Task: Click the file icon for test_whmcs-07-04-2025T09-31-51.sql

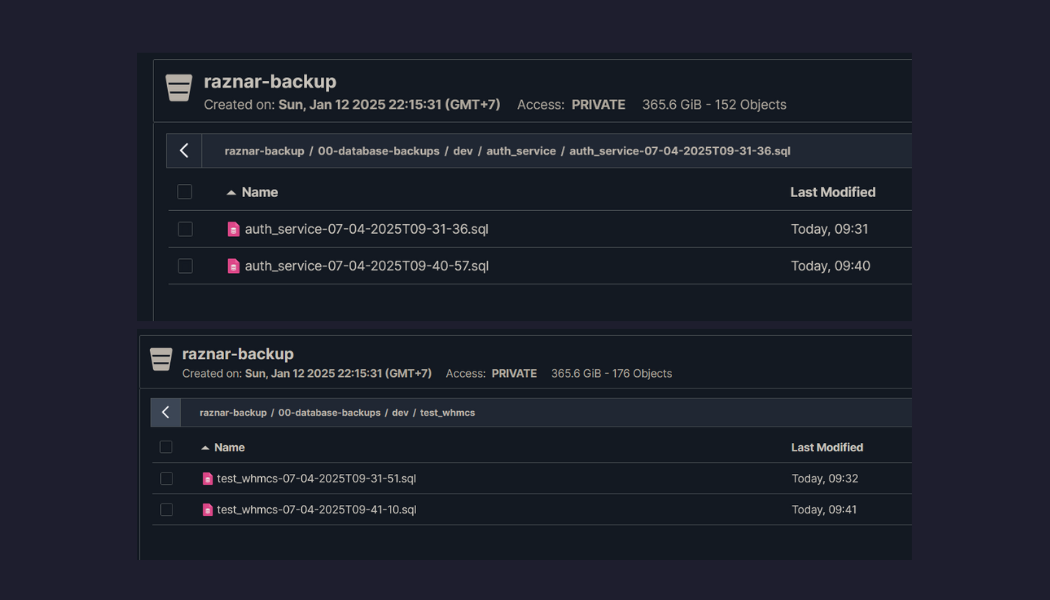Action: (x=208, y=479)
